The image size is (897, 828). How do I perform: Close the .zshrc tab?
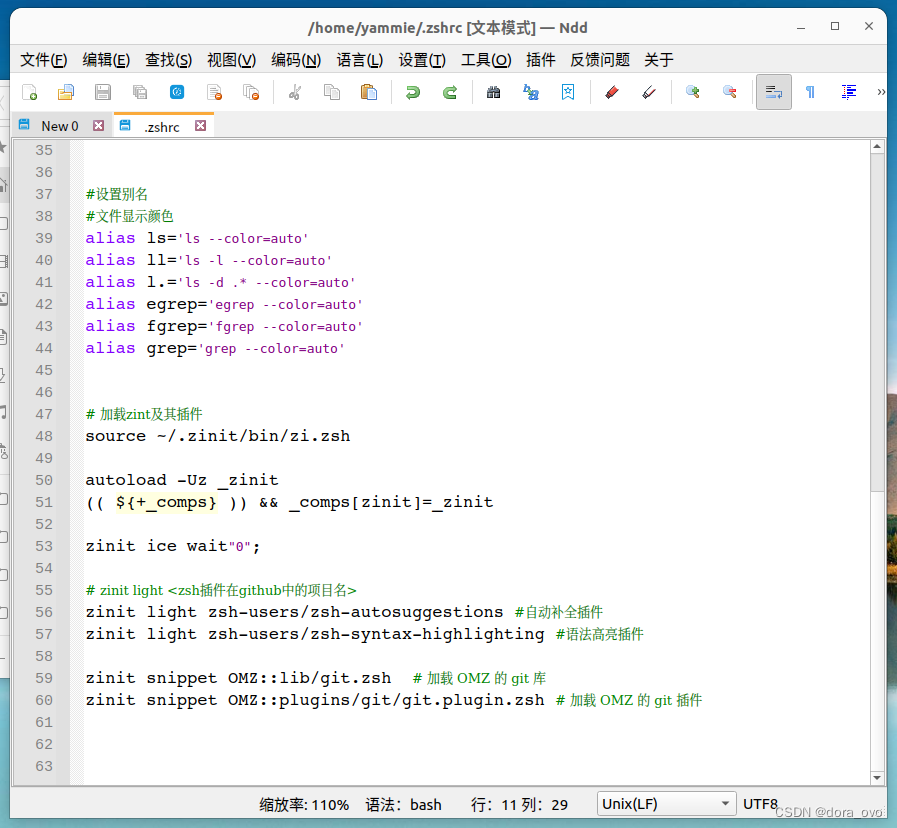point(200,125)
